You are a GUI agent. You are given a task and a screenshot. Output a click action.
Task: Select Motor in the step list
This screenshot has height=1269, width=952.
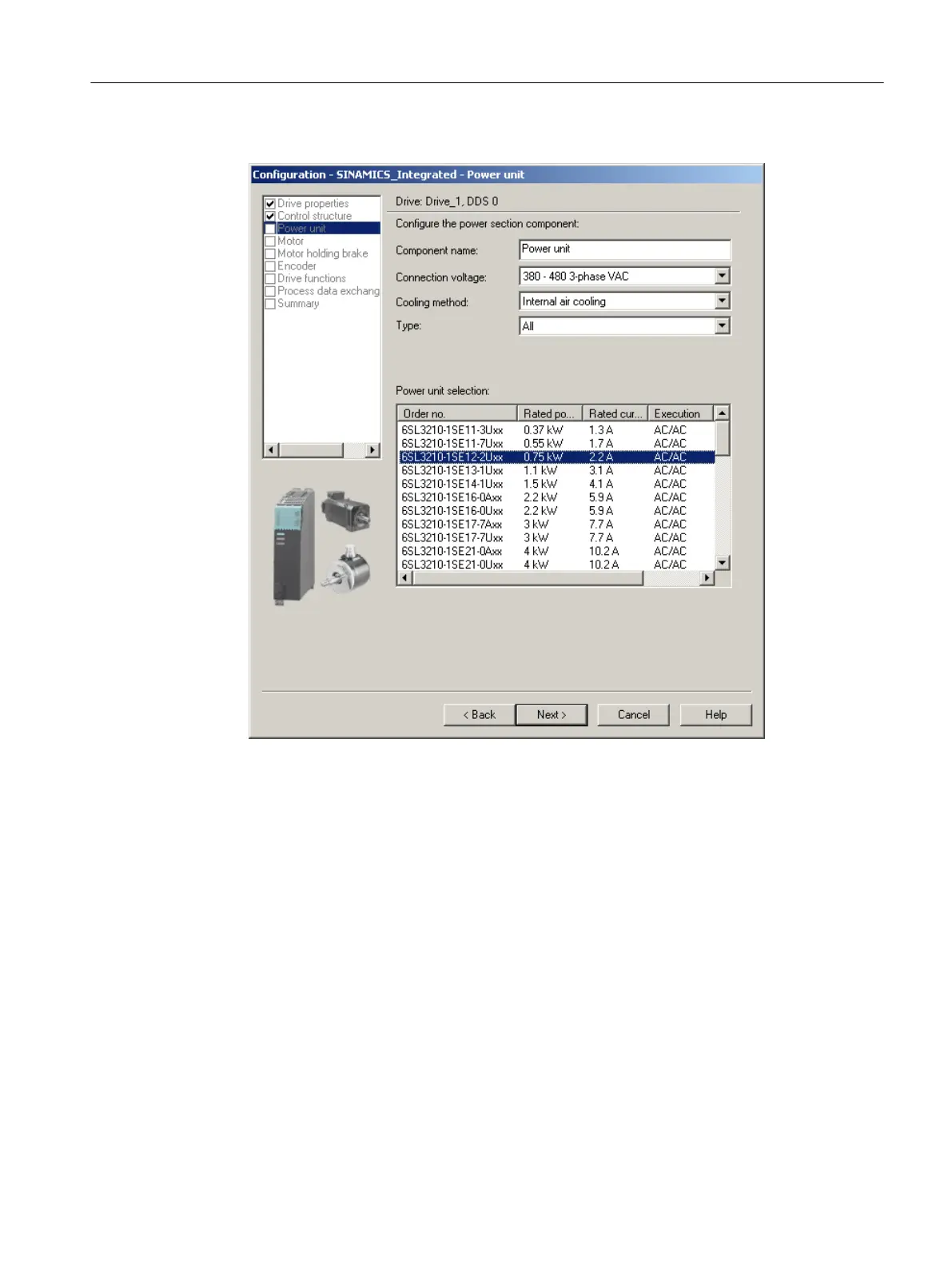pyautogui.click(x=290, y=241)
